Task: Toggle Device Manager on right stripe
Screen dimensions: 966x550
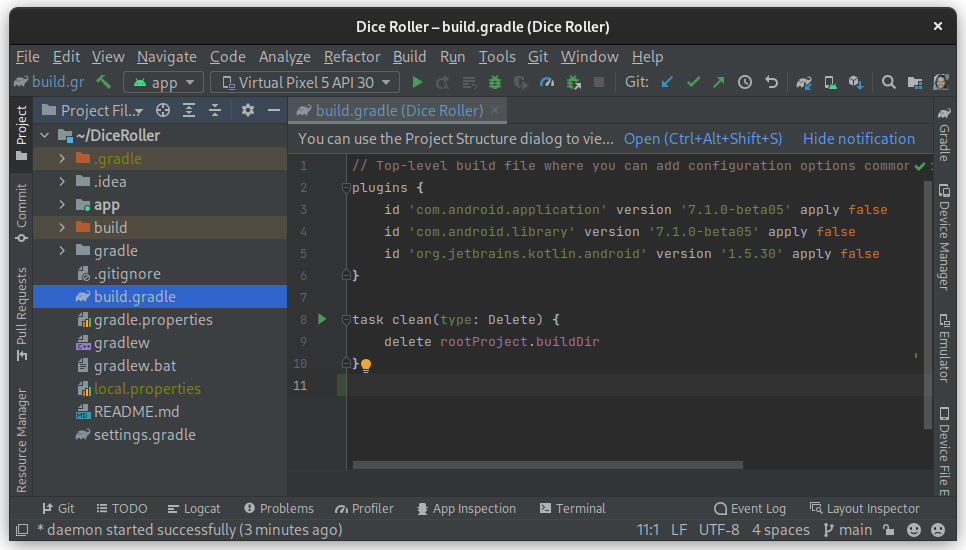Action: pyautogui.click(x=943, y=237)
